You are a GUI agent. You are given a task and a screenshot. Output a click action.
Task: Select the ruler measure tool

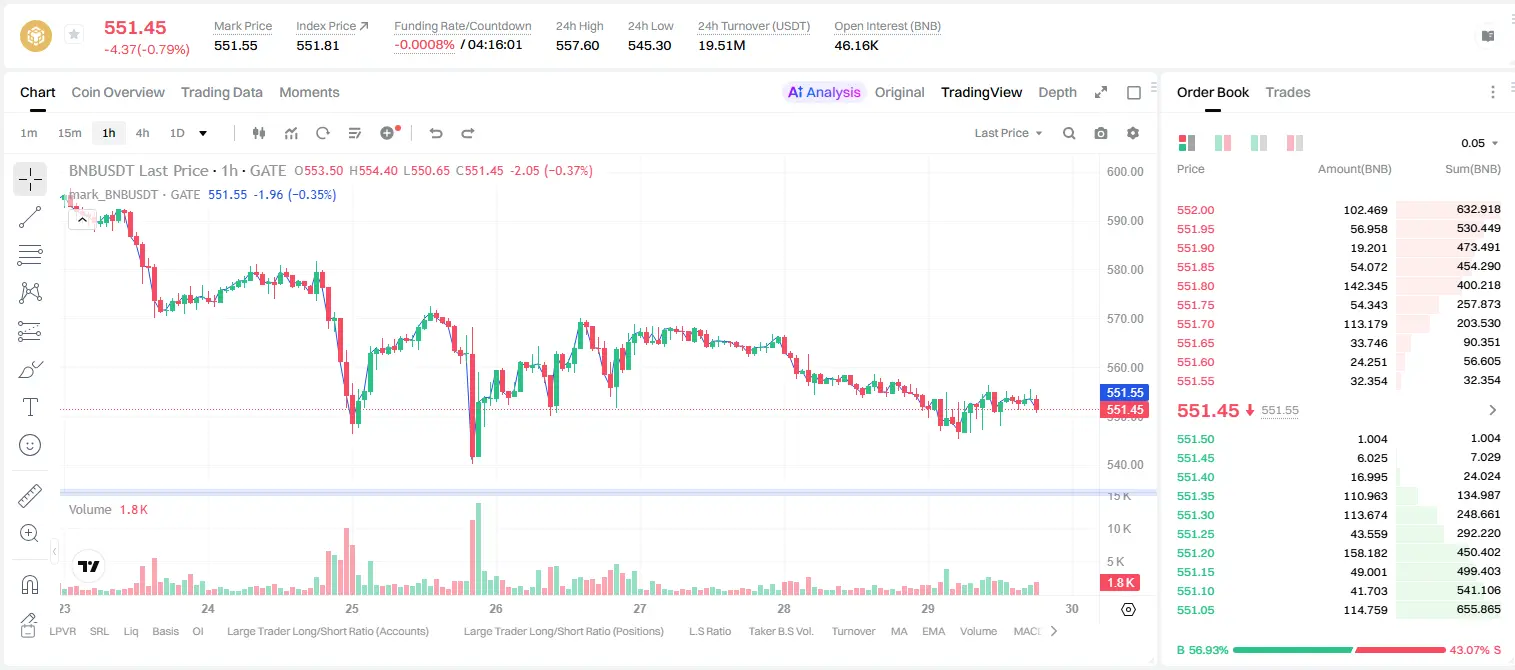click(30, 496)
